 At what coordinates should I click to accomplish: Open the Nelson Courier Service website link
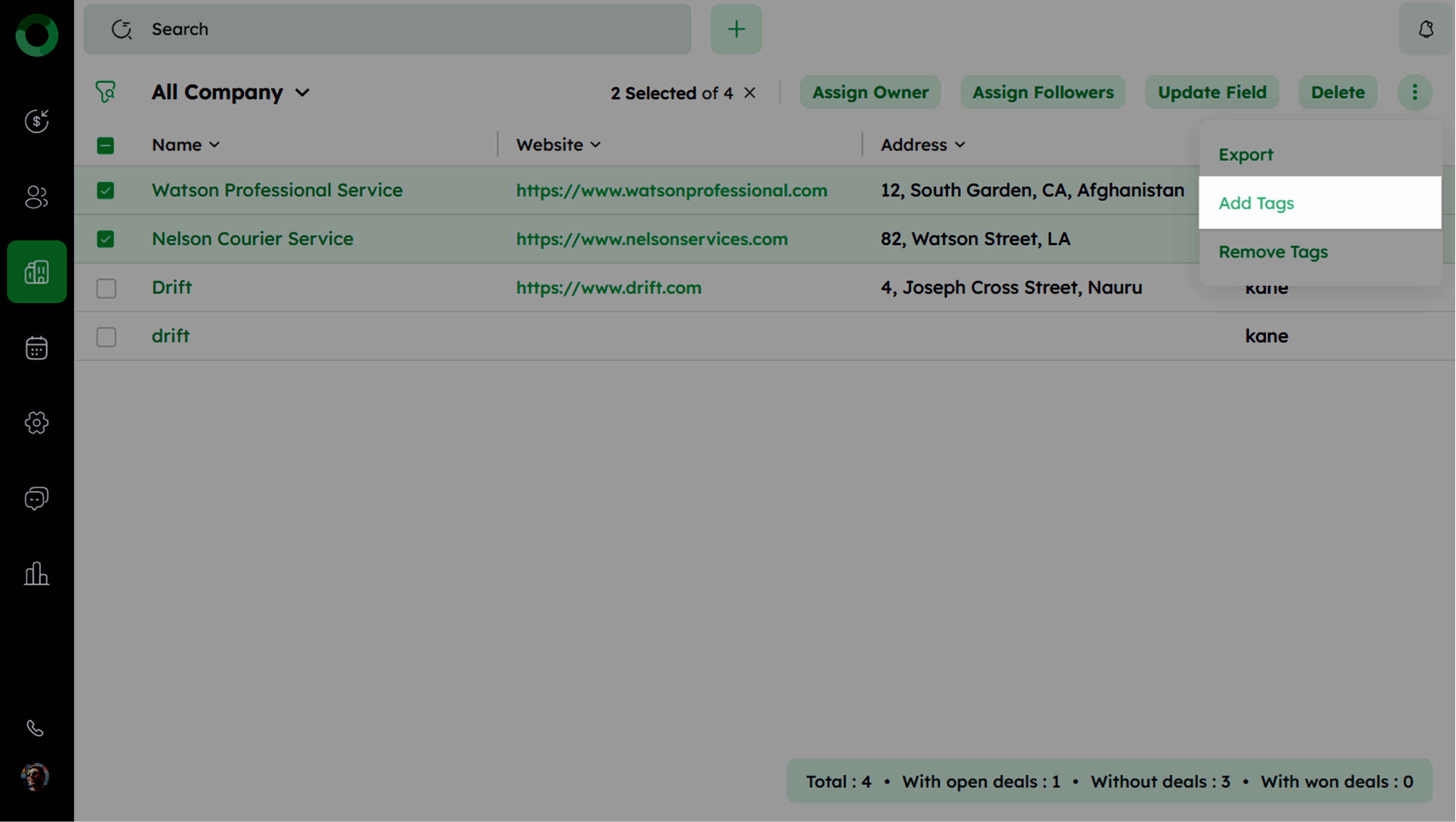[x=652, y=239]
